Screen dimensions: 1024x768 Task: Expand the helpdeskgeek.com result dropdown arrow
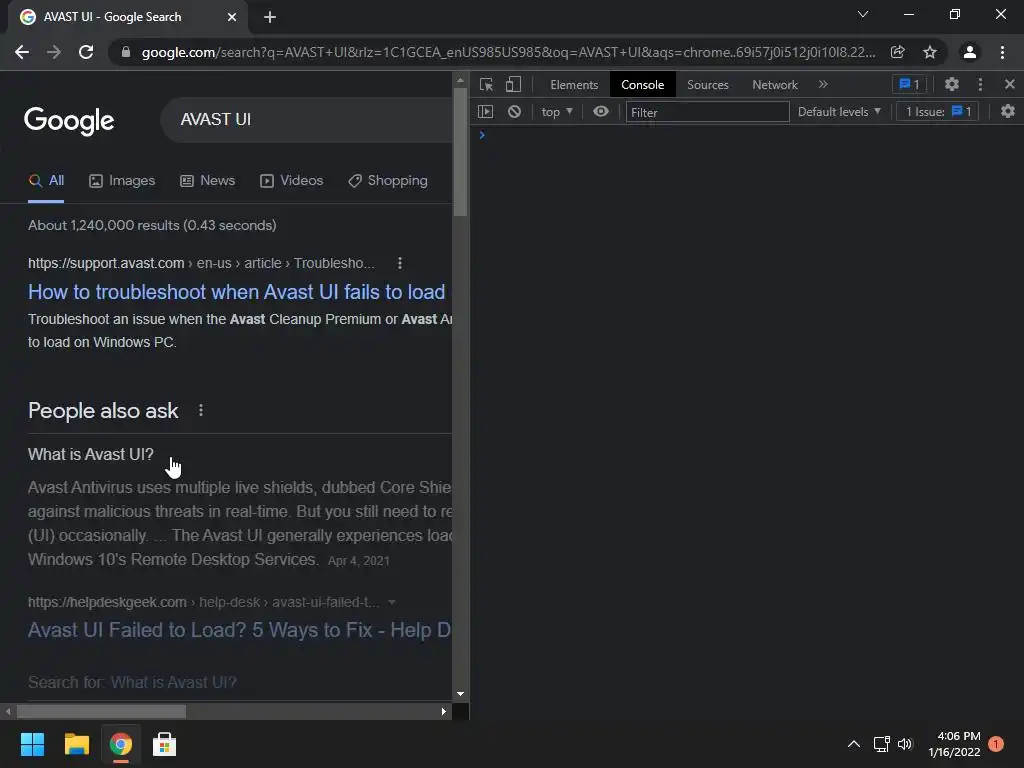[x=392, y=602]
